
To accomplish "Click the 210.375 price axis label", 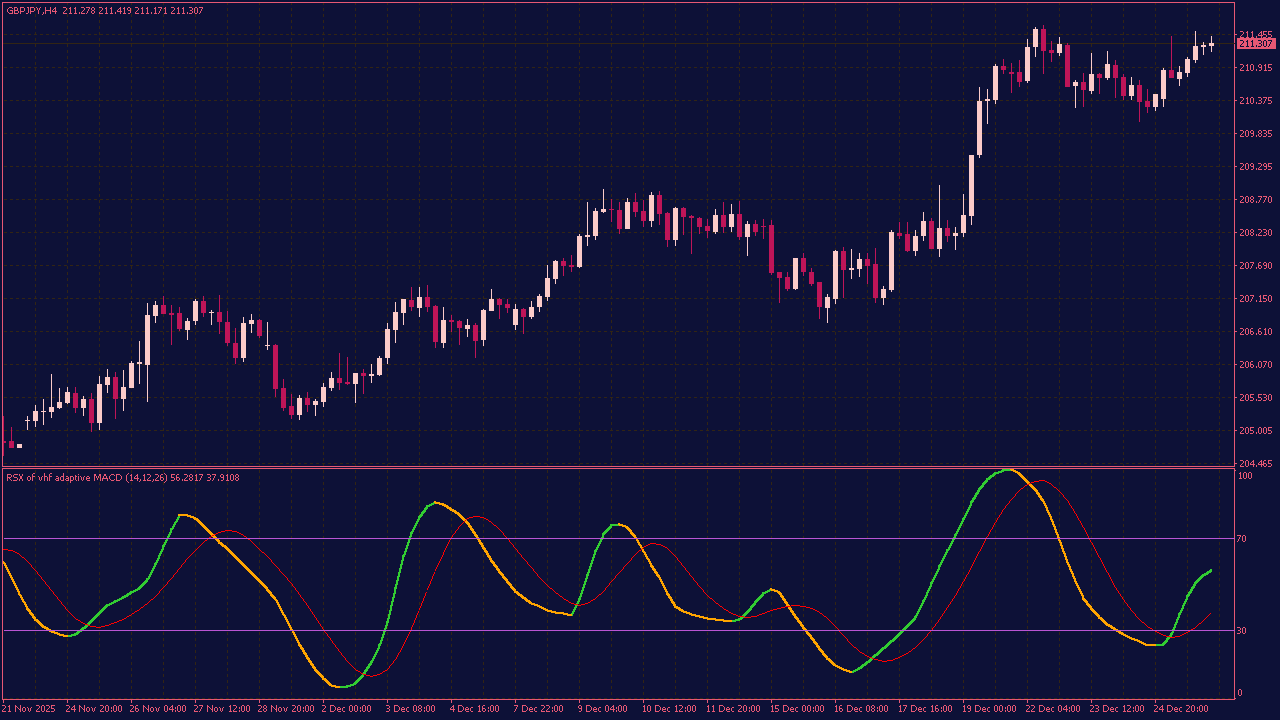I will coord(1255,101).
